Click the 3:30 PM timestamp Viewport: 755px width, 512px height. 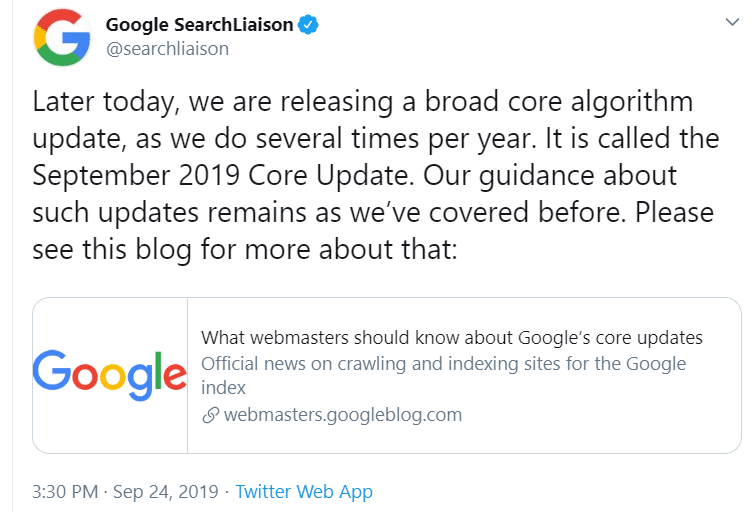pyautogui.click(x=65, y=492)
